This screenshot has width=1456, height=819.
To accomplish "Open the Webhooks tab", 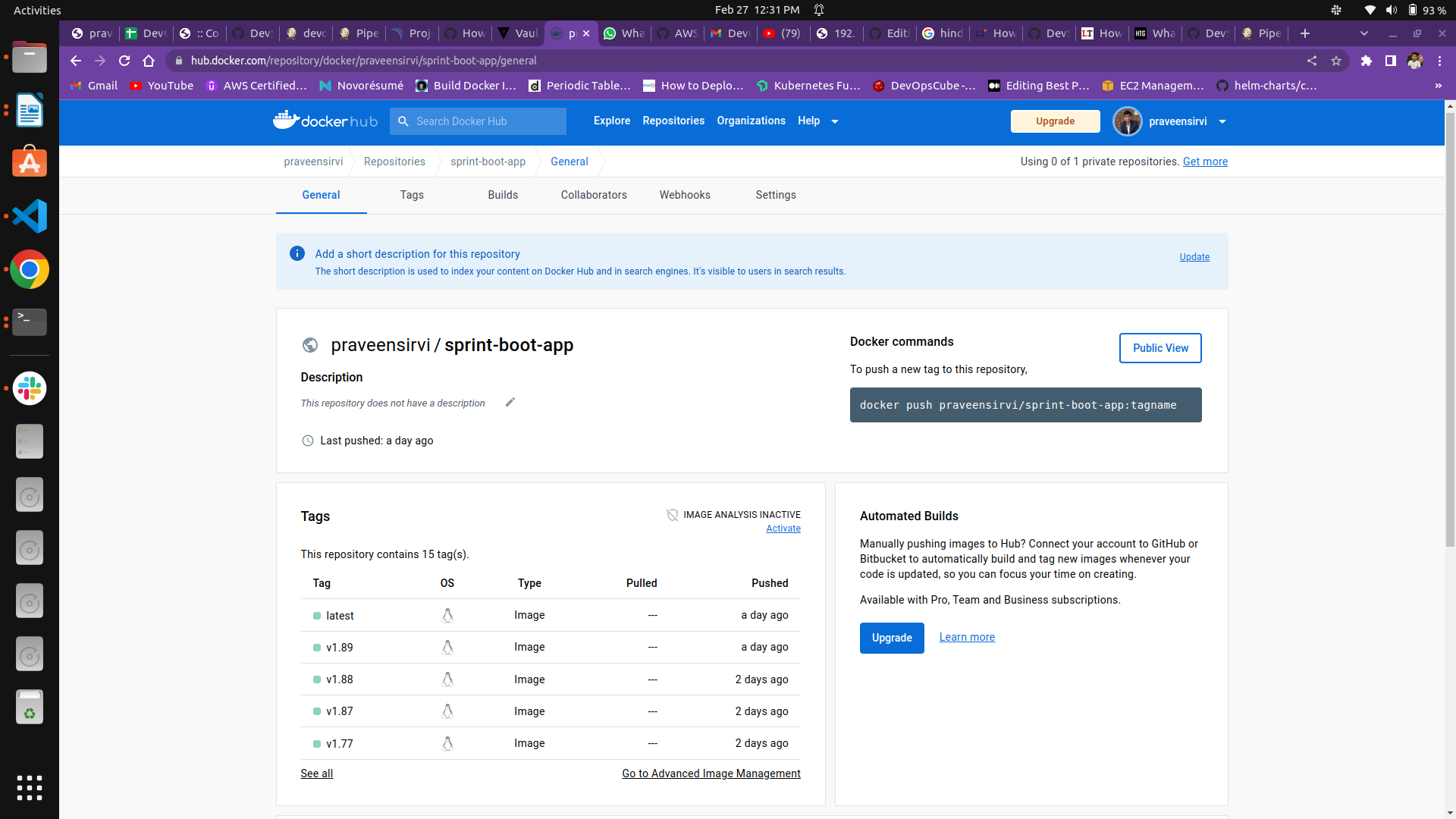I will tap(685, 195).
